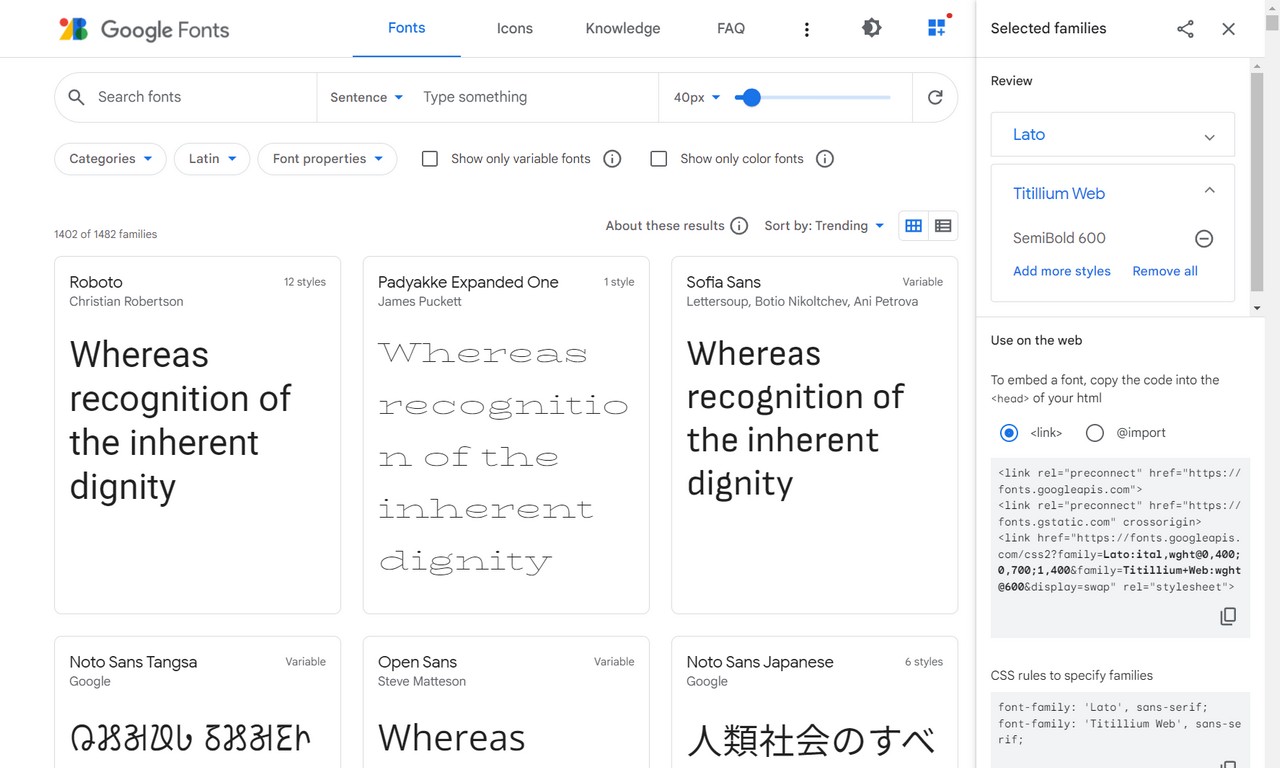The width and height of the screenshot is (1280, 768).
Task: Open the Knowledge tab
Action: (623, 28)
